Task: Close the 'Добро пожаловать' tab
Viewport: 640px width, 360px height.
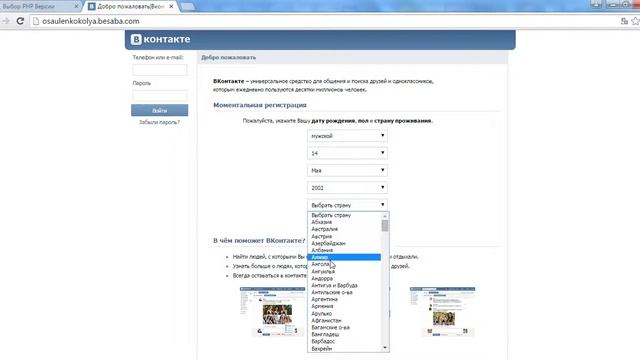Action: (x=171, y=7)
